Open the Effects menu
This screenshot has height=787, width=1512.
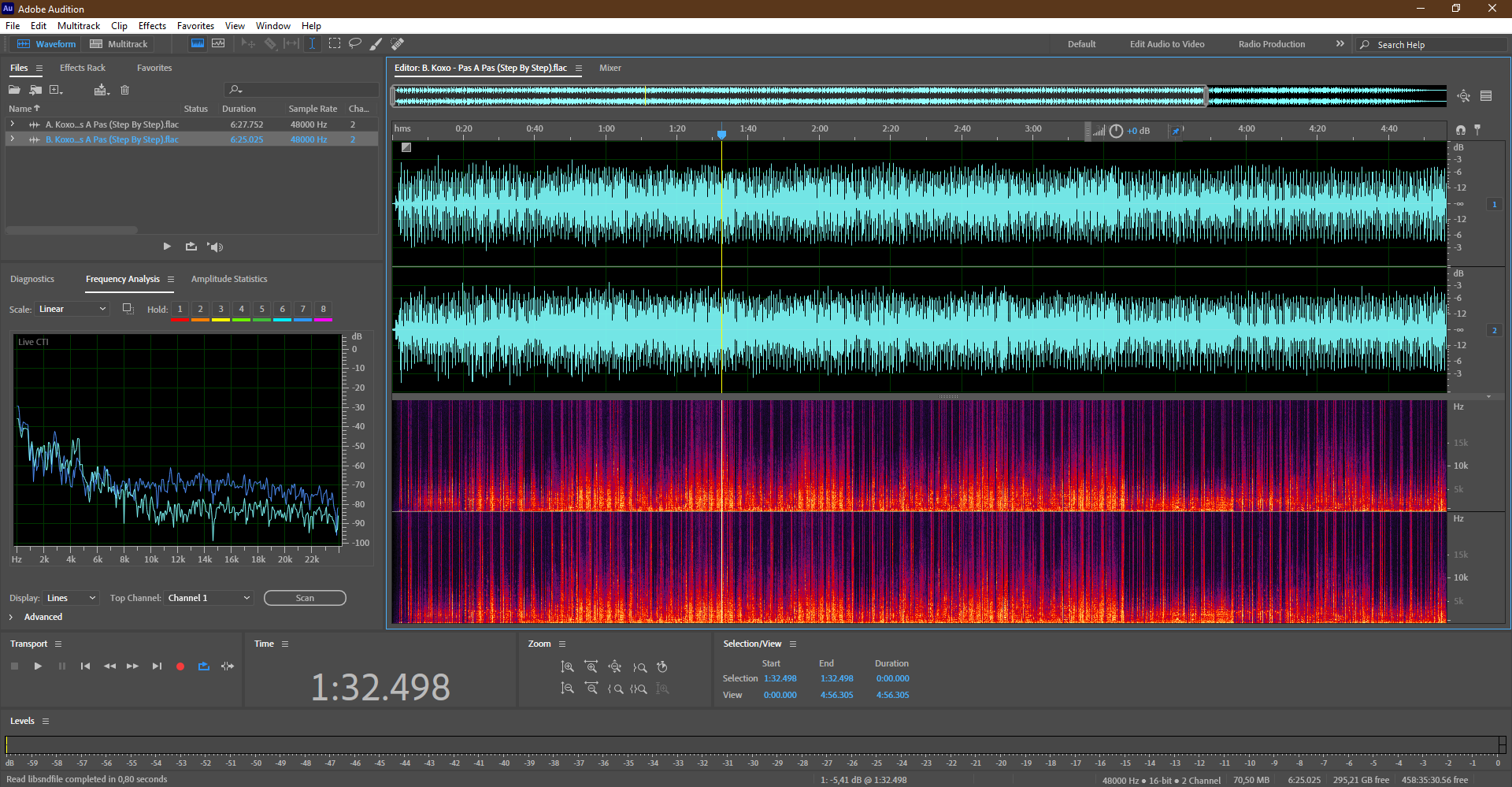[152, 26]
